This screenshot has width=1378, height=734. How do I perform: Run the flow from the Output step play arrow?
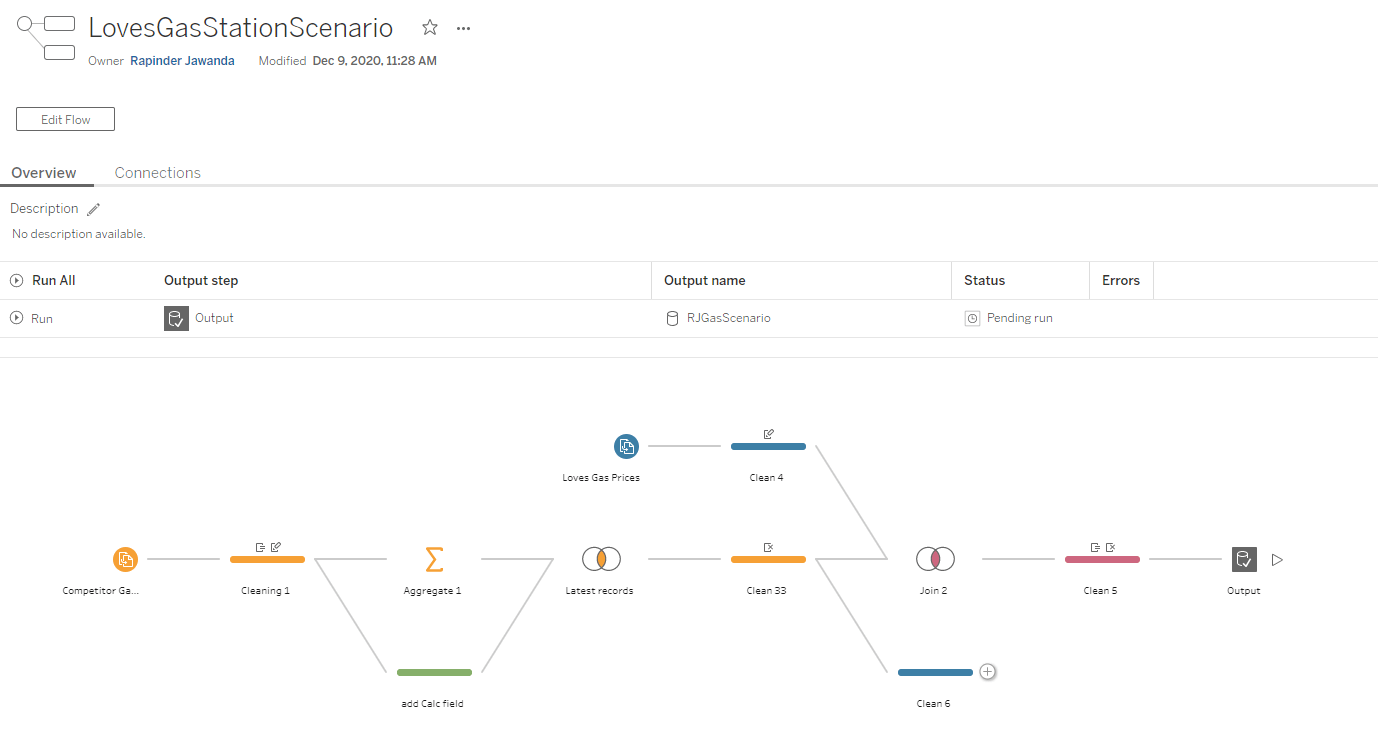[1277, 560]
